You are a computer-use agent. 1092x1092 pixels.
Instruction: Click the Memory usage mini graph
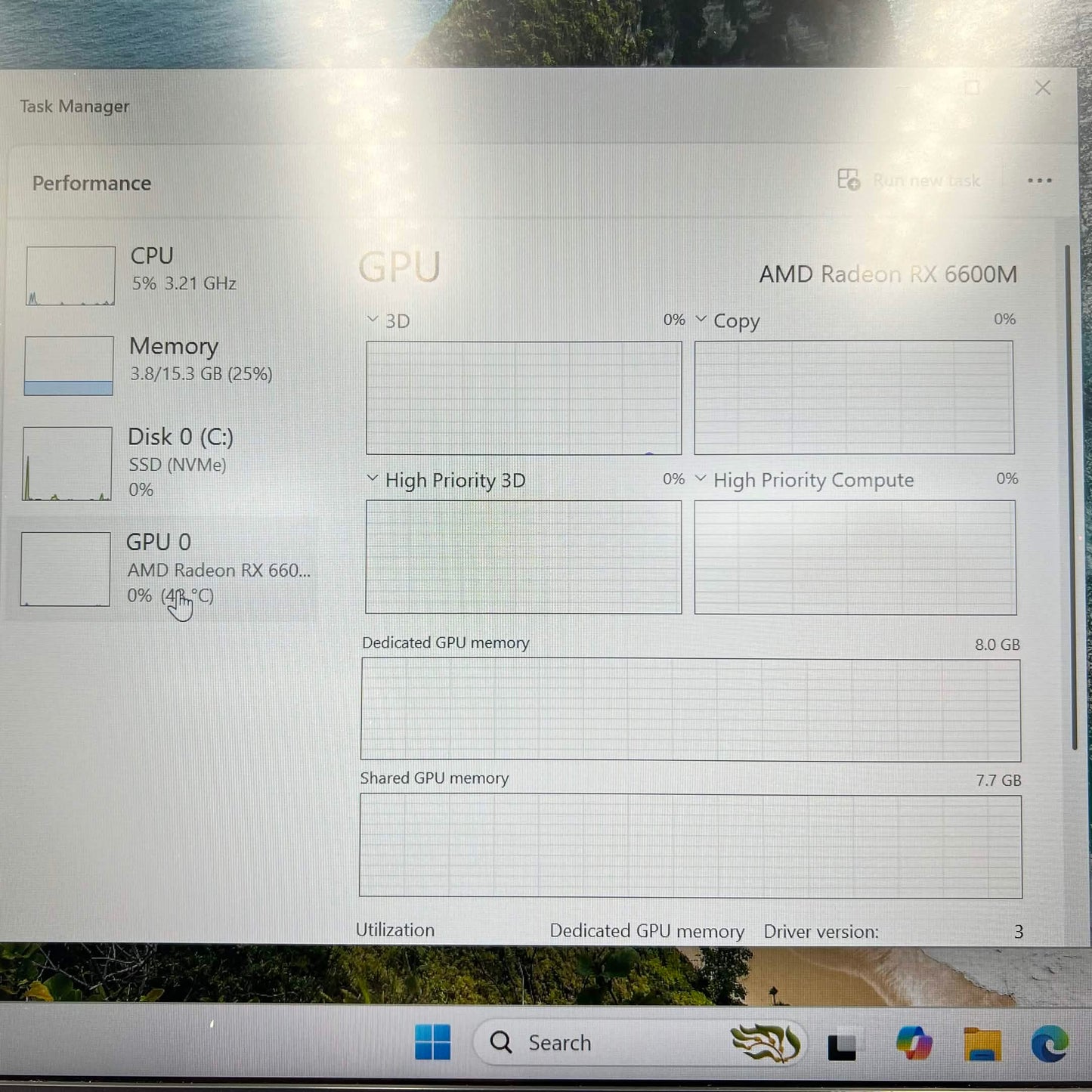69,366
